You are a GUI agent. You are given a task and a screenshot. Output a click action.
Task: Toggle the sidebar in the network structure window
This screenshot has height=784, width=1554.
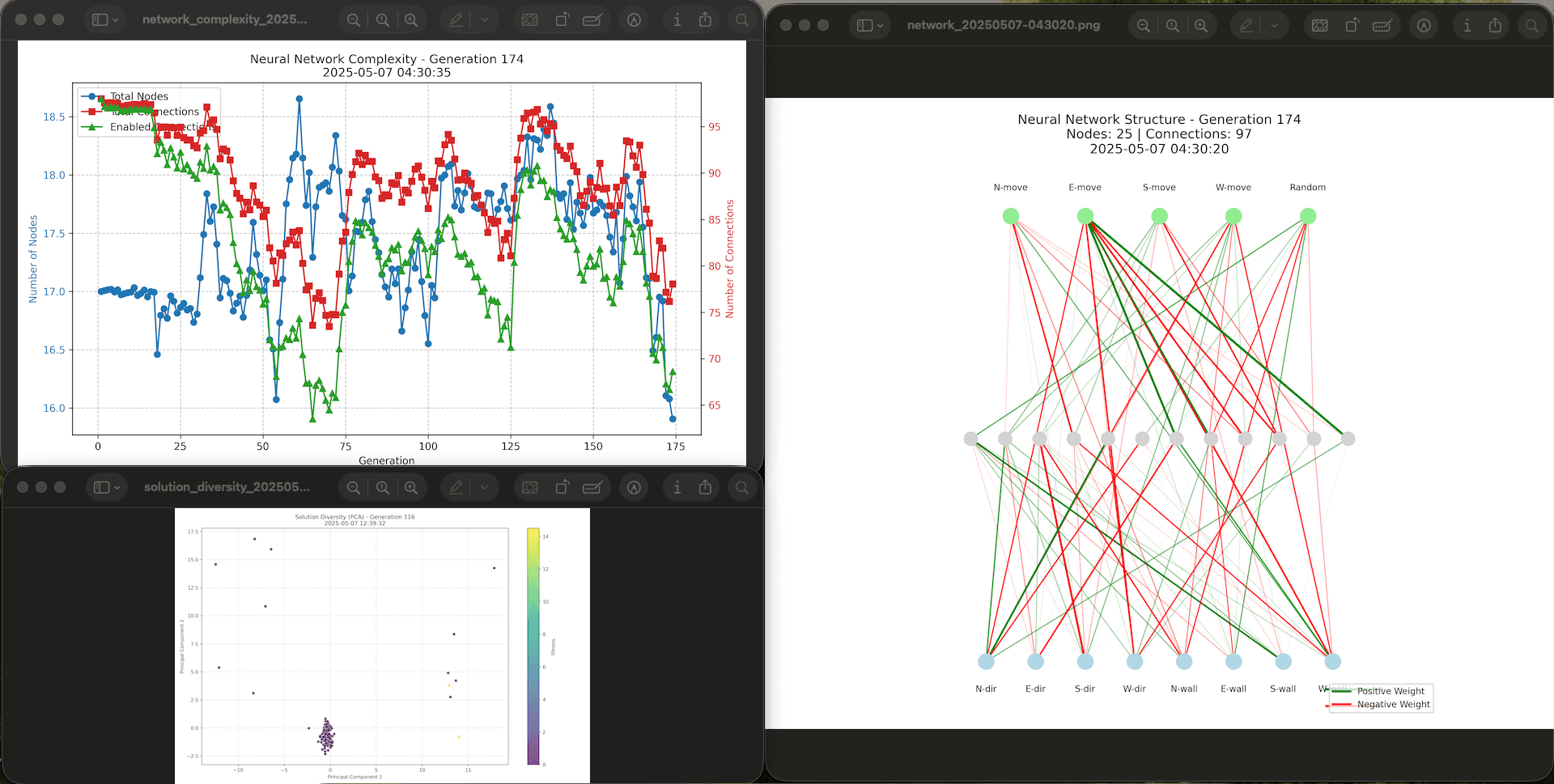(x=865, y=25)
